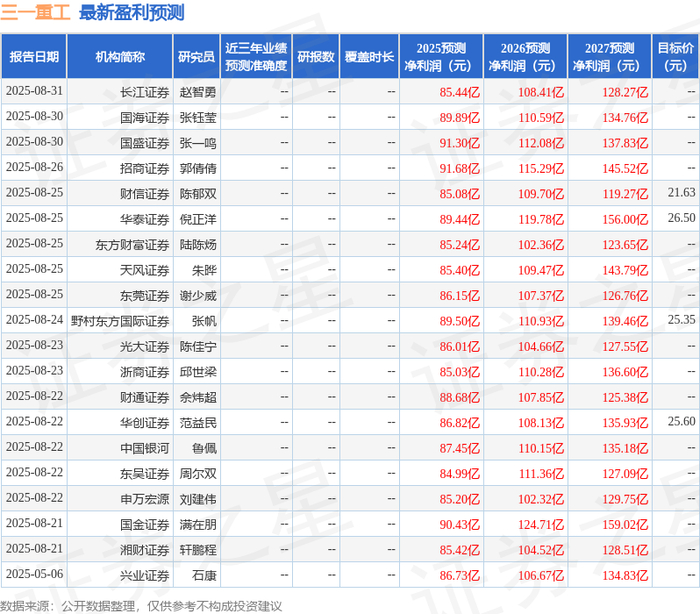This screenshot has height=614, width=700.
Task: Click researcher name 郭倩倩
Action: (198, 169)
